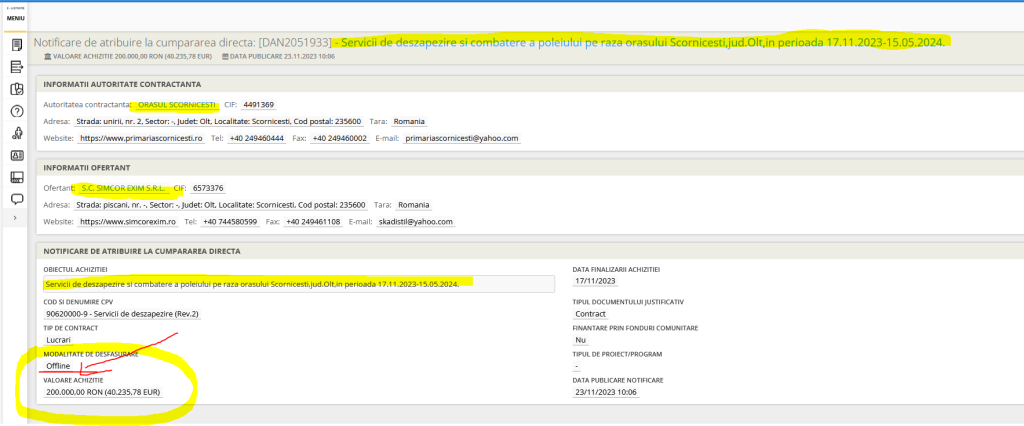
Task: Open the chat bubble icon in sidebar
Action: coord(16,198)
